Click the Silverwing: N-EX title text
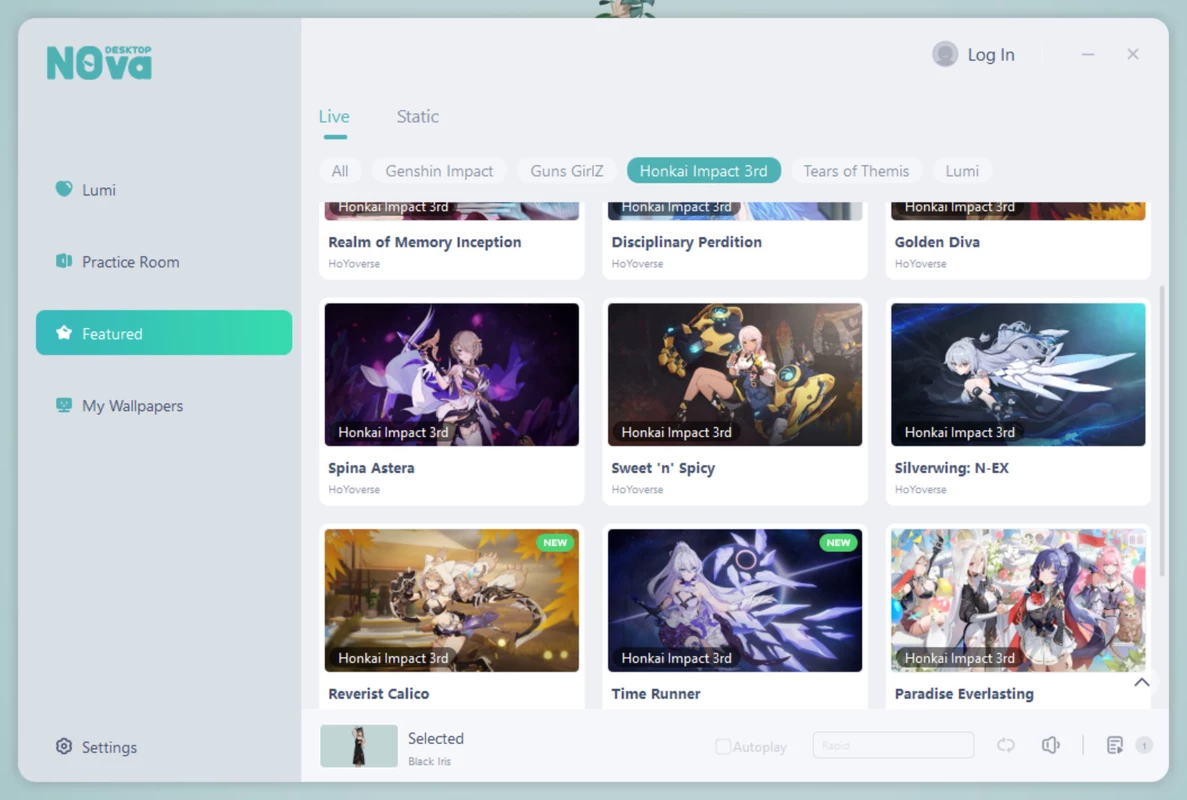The image size is (1187, 800). pos(952,468)
